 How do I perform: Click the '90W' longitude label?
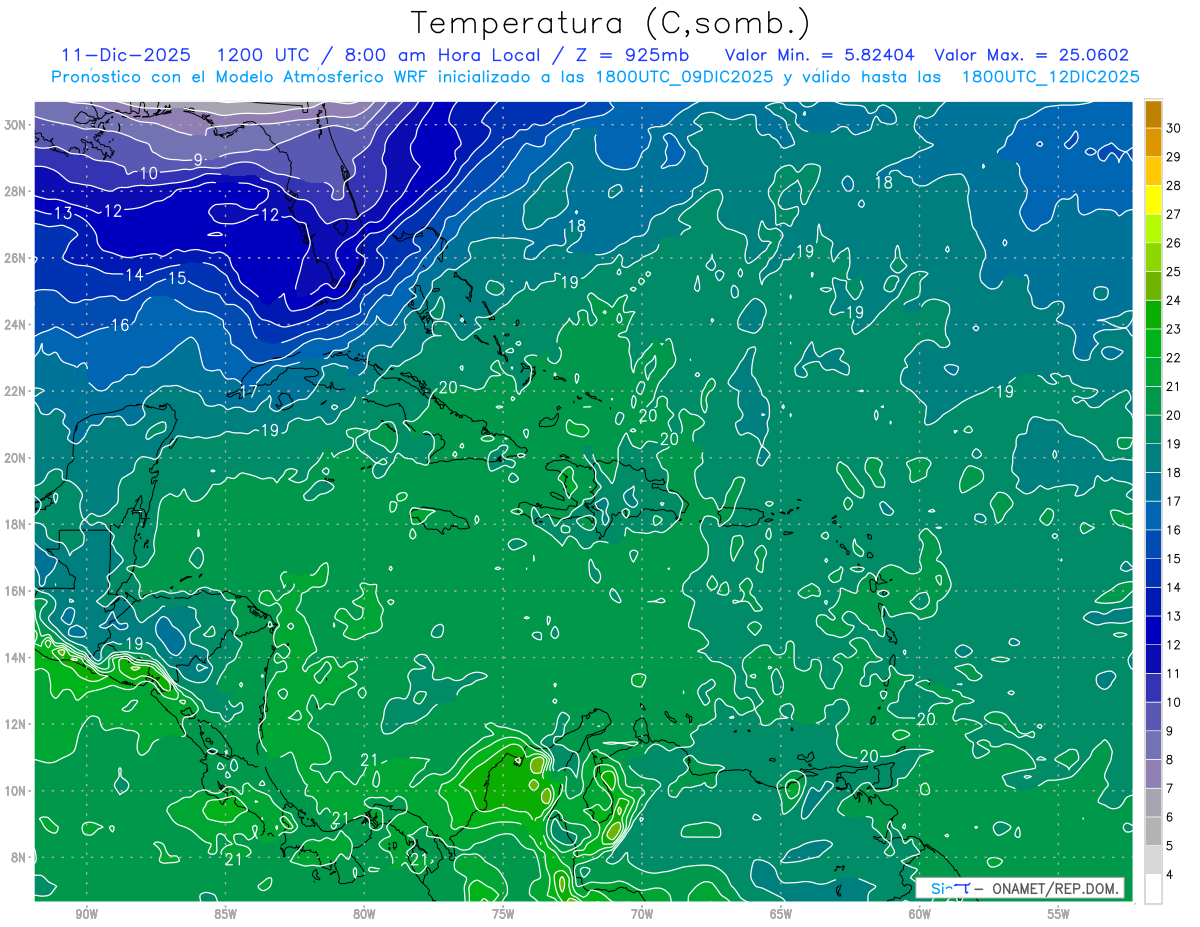[x=87, y=914]
